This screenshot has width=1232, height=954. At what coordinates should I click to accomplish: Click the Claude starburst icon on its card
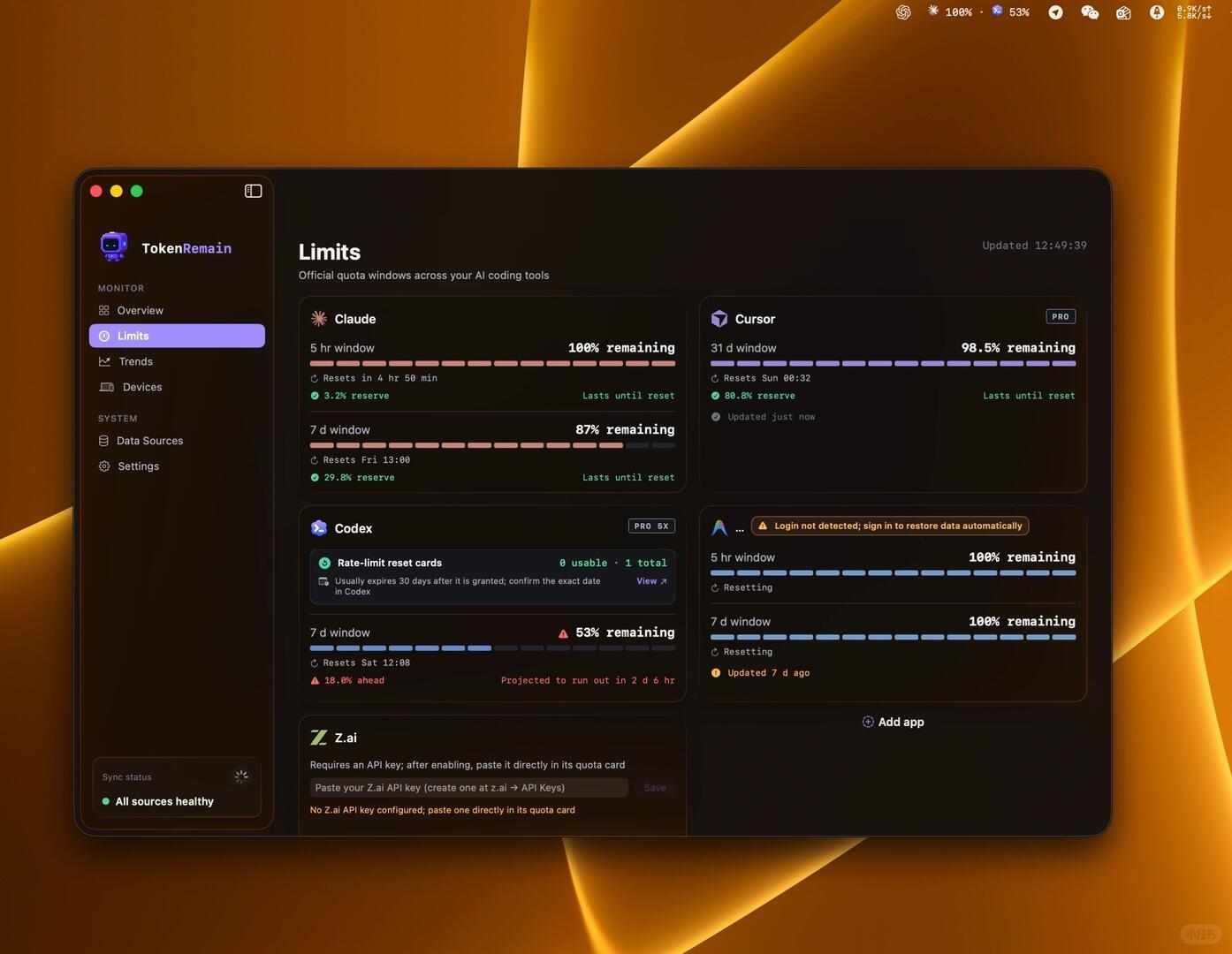pyautogui.click(x=319, y=319)
